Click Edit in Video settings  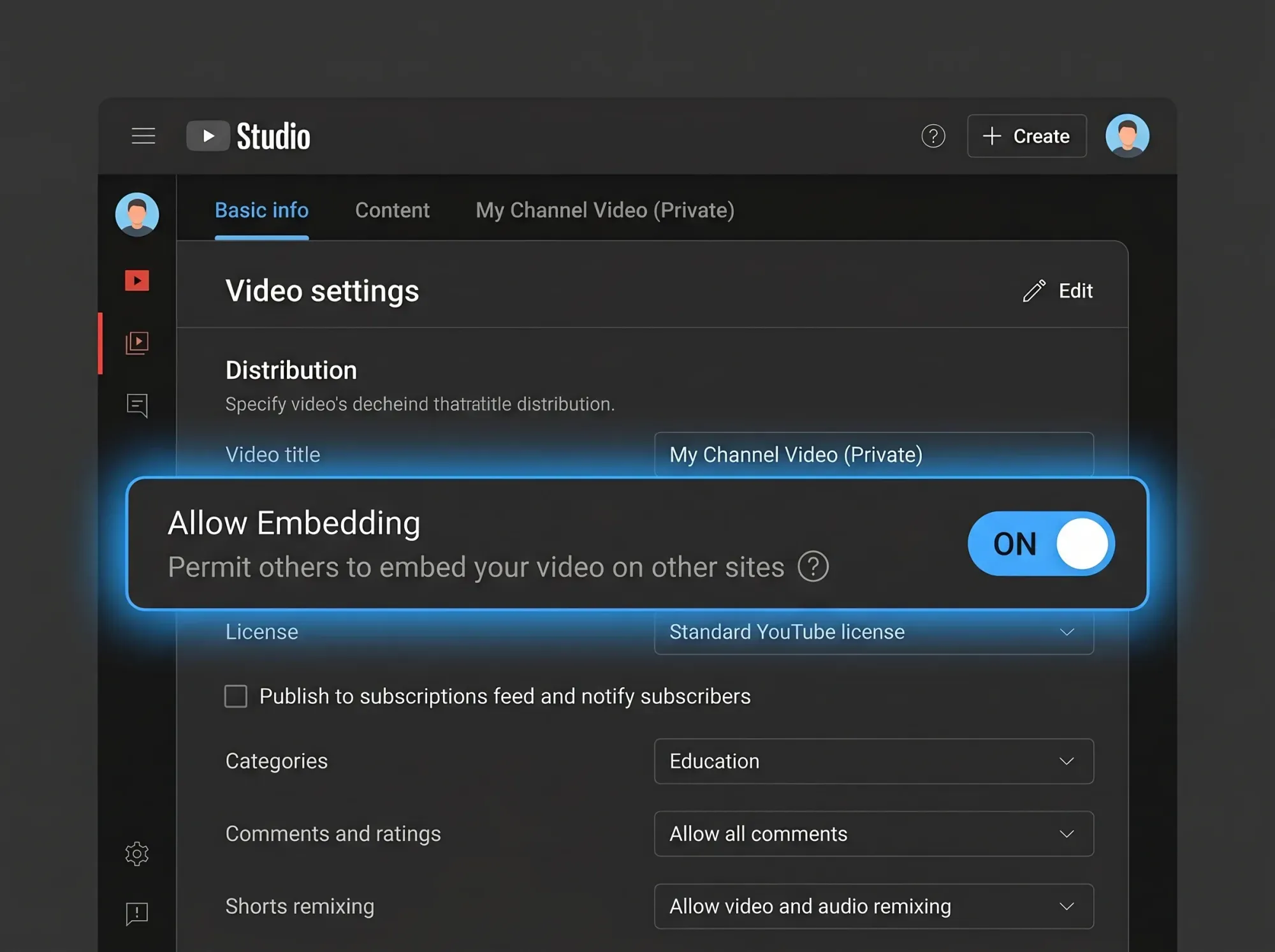point(1058,291)
